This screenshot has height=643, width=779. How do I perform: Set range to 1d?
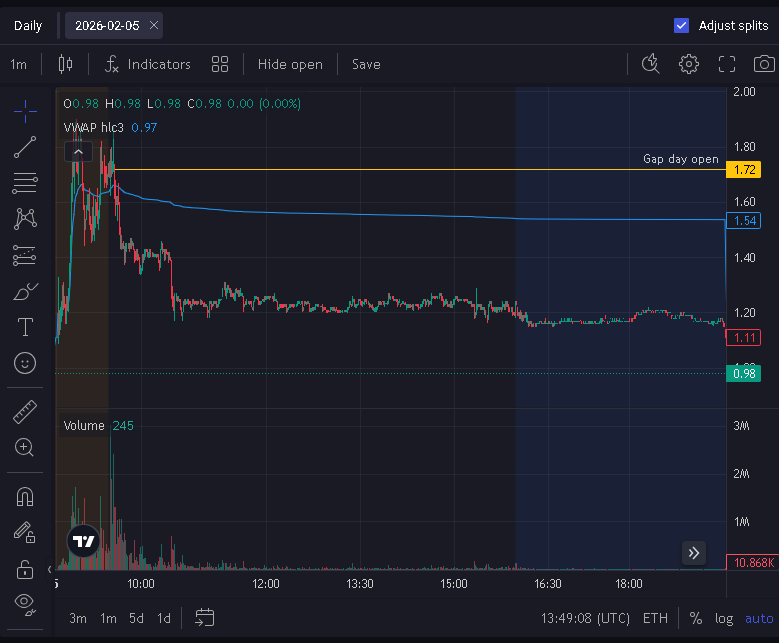pos(163,618)
